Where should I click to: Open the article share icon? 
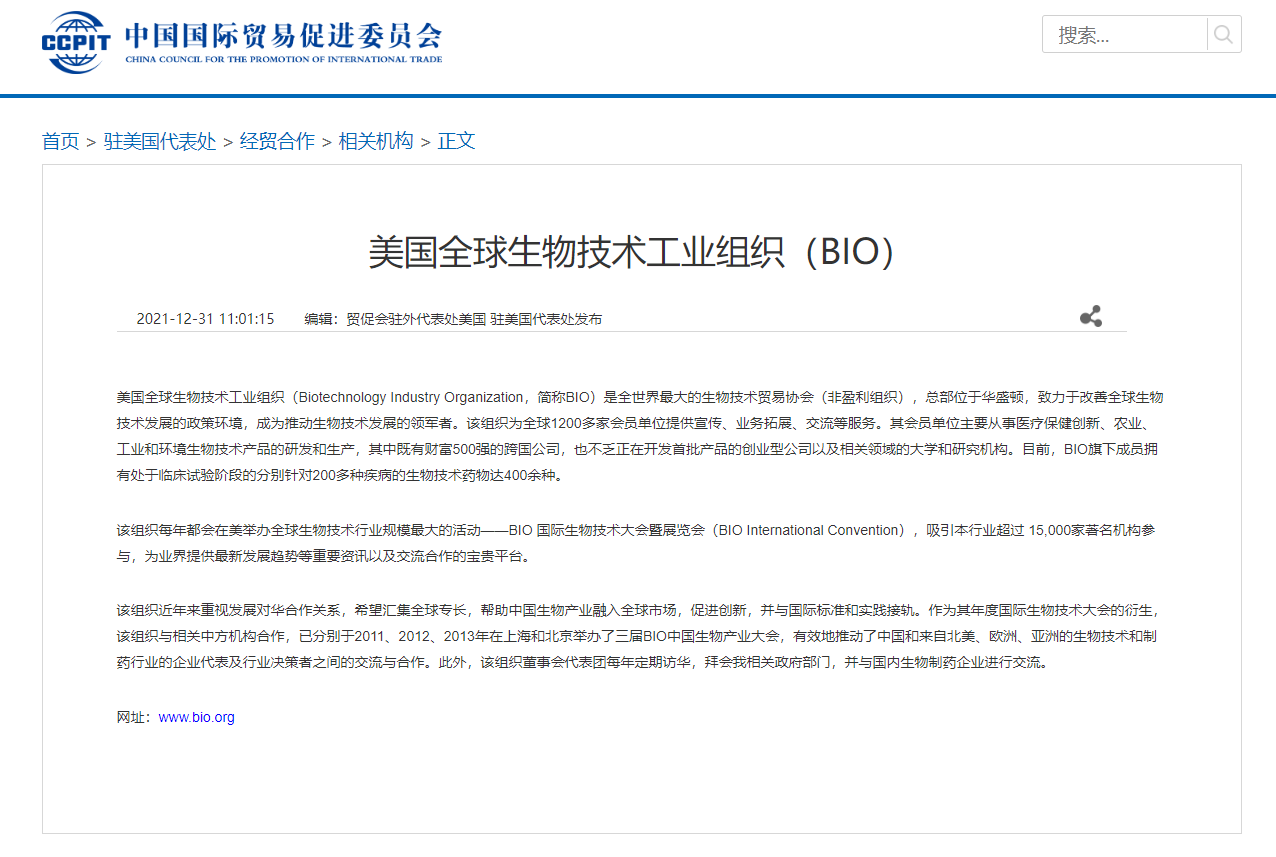(1090, 317)
